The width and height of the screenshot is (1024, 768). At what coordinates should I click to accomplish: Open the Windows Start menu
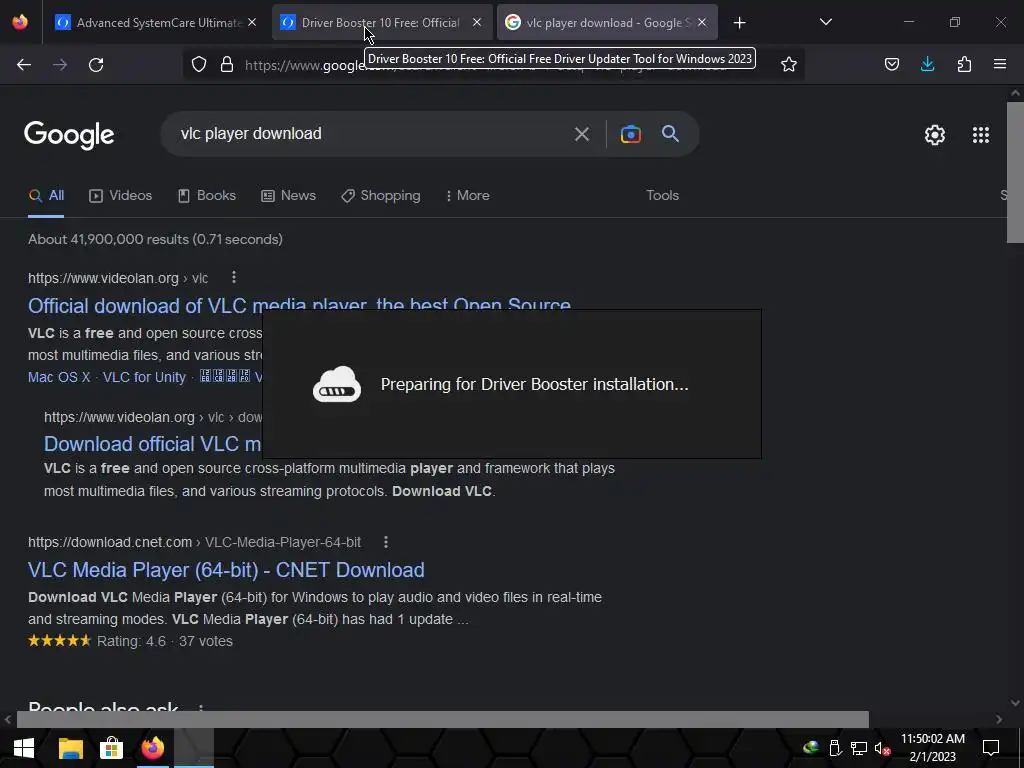[24, 748]
